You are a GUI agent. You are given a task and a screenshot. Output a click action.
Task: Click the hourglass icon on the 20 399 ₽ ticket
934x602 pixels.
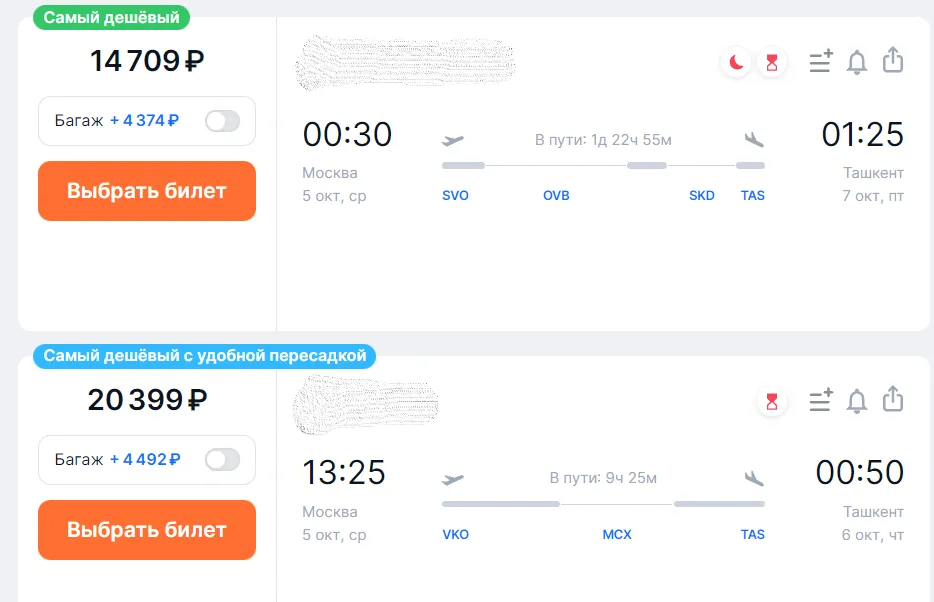(771, 402)
